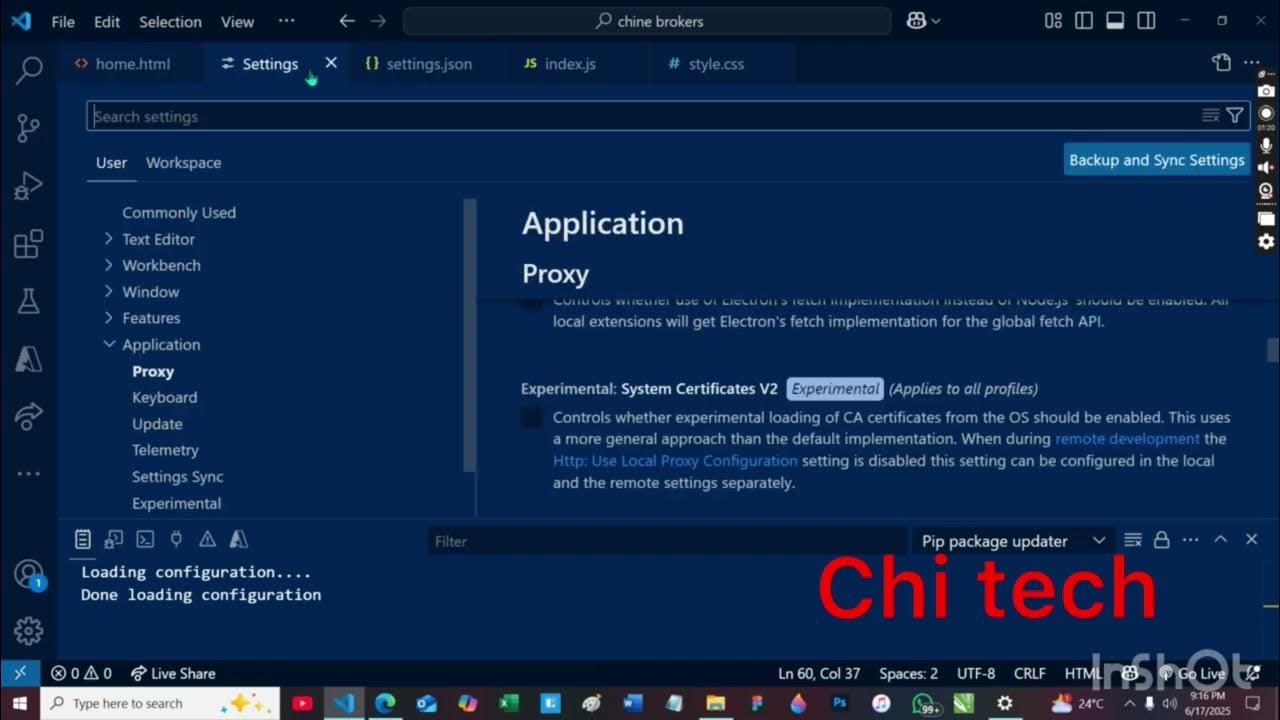The image size is (1280, 720).
Task: Toggle the Live Share status bar item
Action: tap(172, 673)
